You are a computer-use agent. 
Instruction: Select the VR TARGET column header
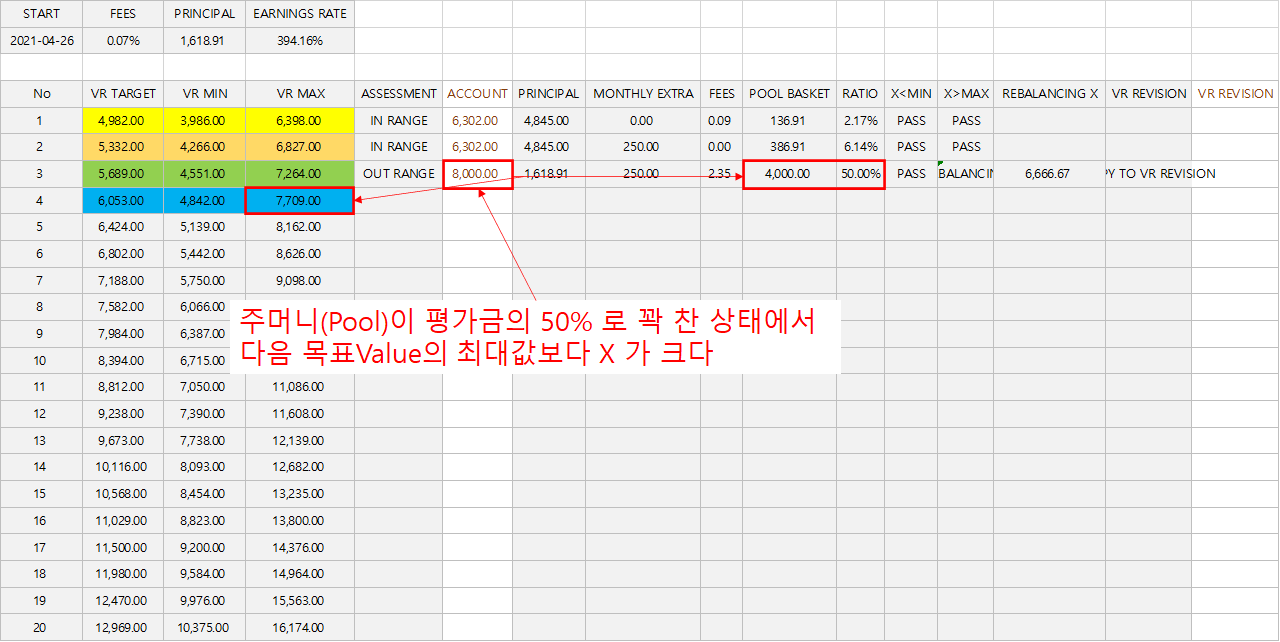[x=123, y=94]
